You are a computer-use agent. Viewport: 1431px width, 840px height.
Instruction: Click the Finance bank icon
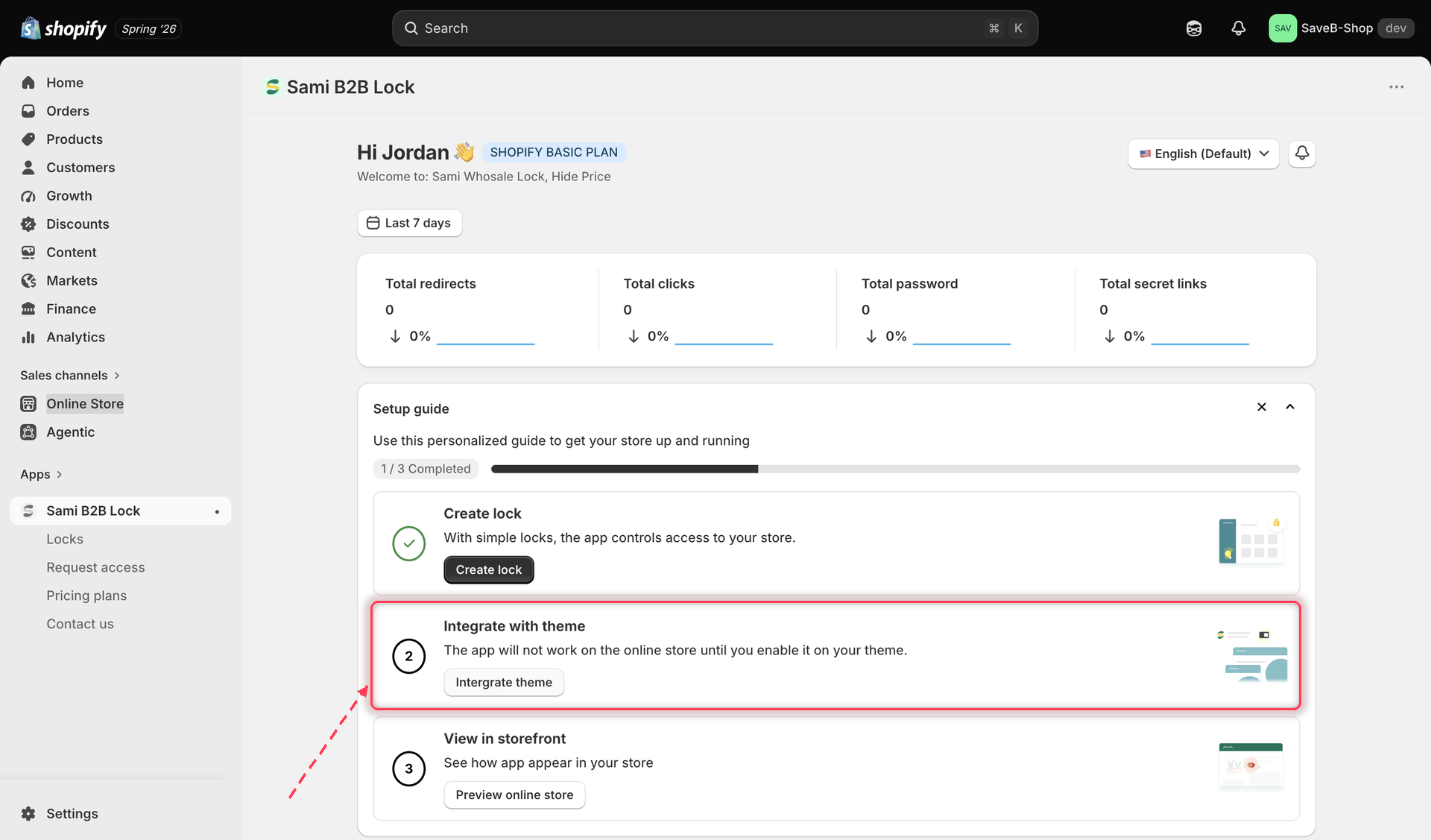click(28, 309)
